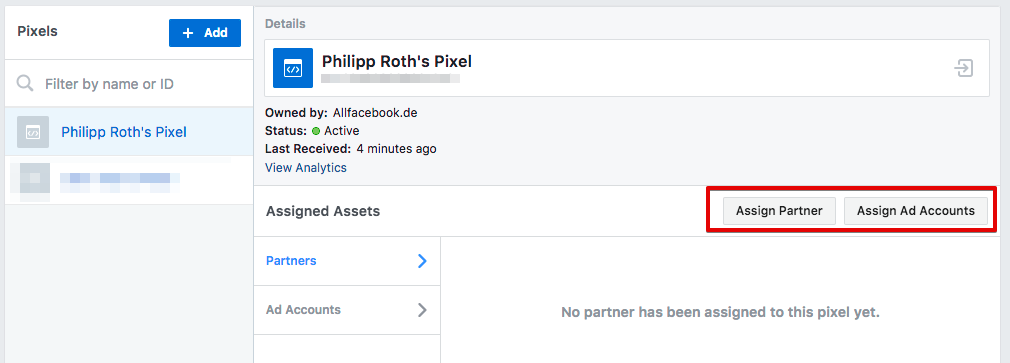This screenshot has width=1010, height=363.
Task: Open pixel via the exit arrow icon
Action: [964, 68]
